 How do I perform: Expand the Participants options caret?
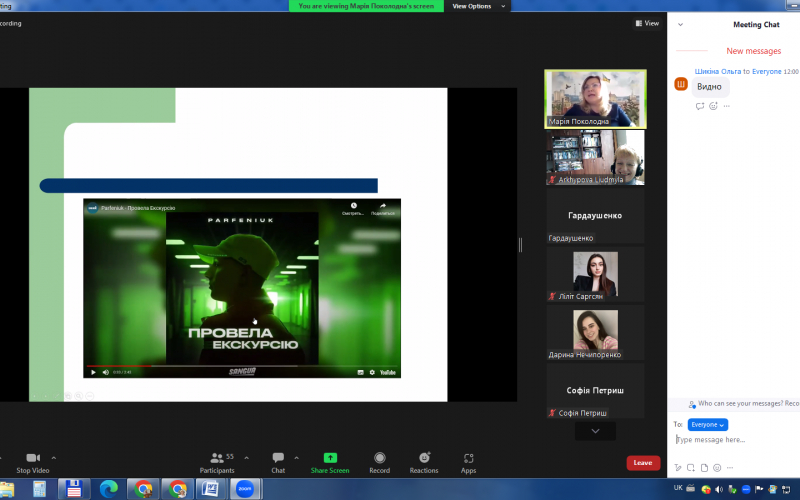[246, 458]
